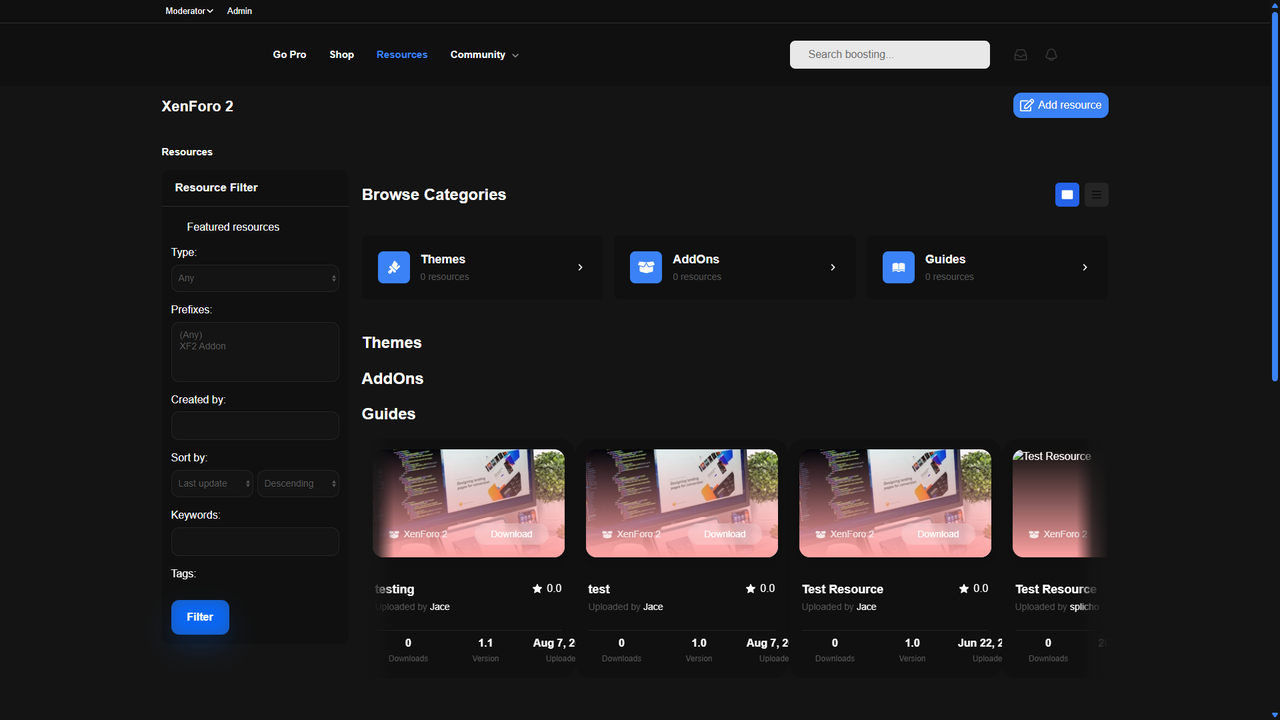This screenshot has height=720, width=1280.
Task: Click the star rating on testing card
Action: 547,589
